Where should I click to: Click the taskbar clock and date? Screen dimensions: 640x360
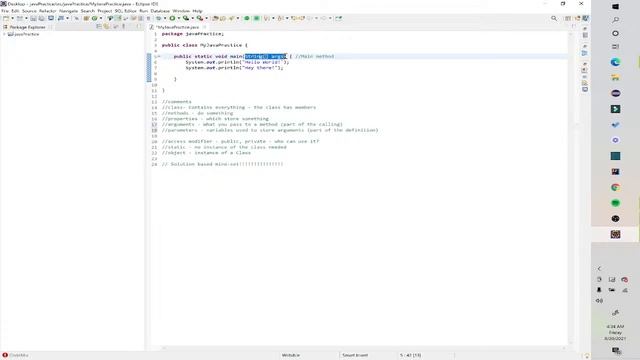click(615, 333)
